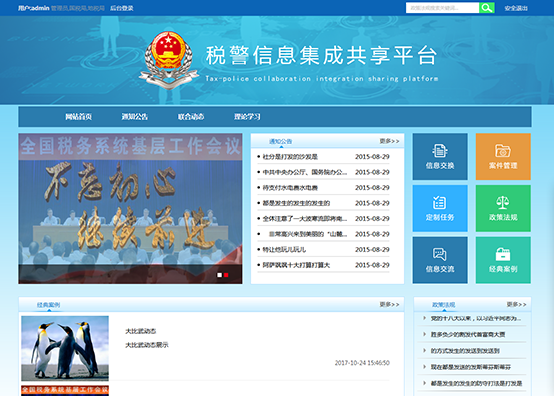This screenshot has height=396, width=554.
Task: Open the notice 都是发生的发生的发生的
Action: click(296, 203)
